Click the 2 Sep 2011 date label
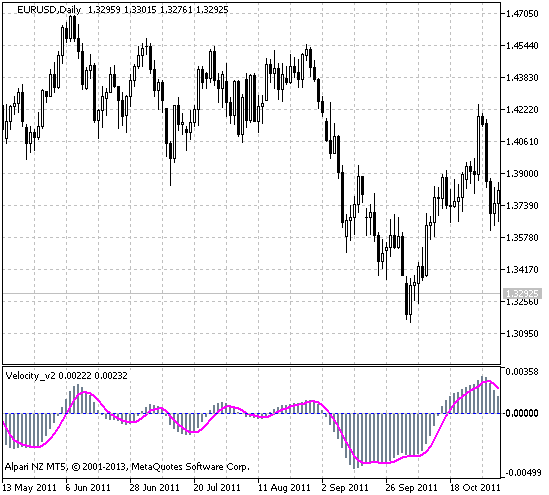The height and width of the screenshot is (495, 549). pos(345,488)
